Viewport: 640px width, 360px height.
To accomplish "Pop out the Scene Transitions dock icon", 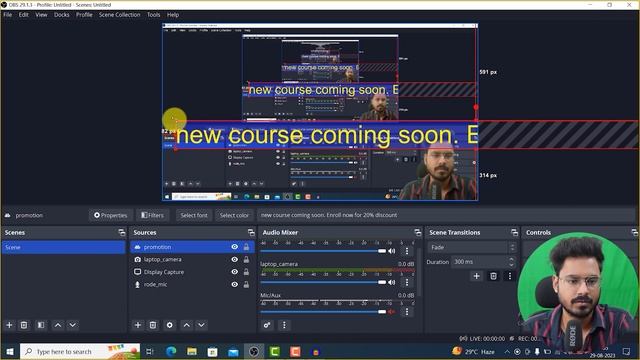I will pyautogui.click(x=514, y=232).
